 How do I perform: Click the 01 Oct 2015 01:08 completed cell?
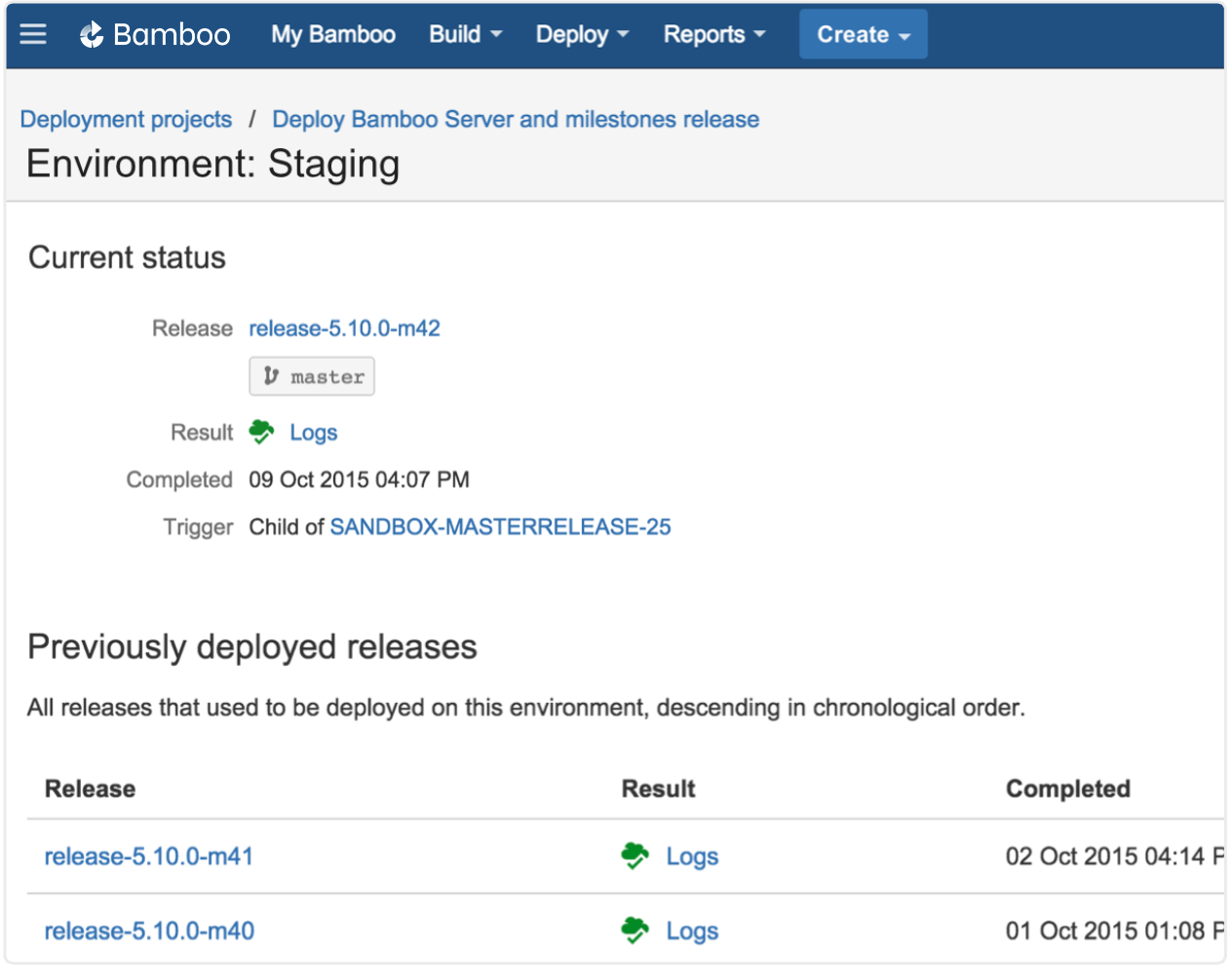[x=1115, y=931]
